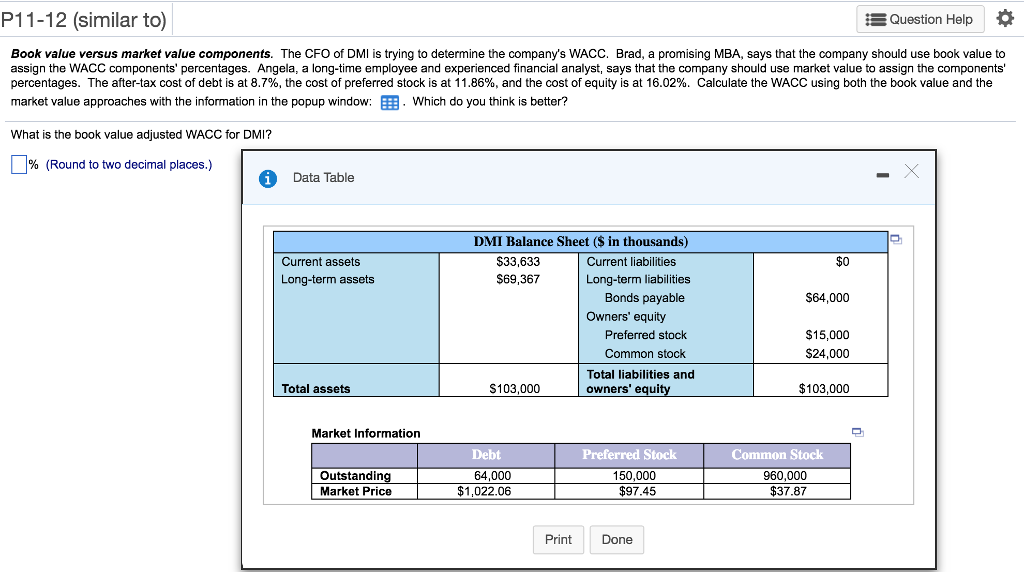Select the Common stock value $24,000
The width and height of the screenshot is (1024, 572).
point(827,354)
